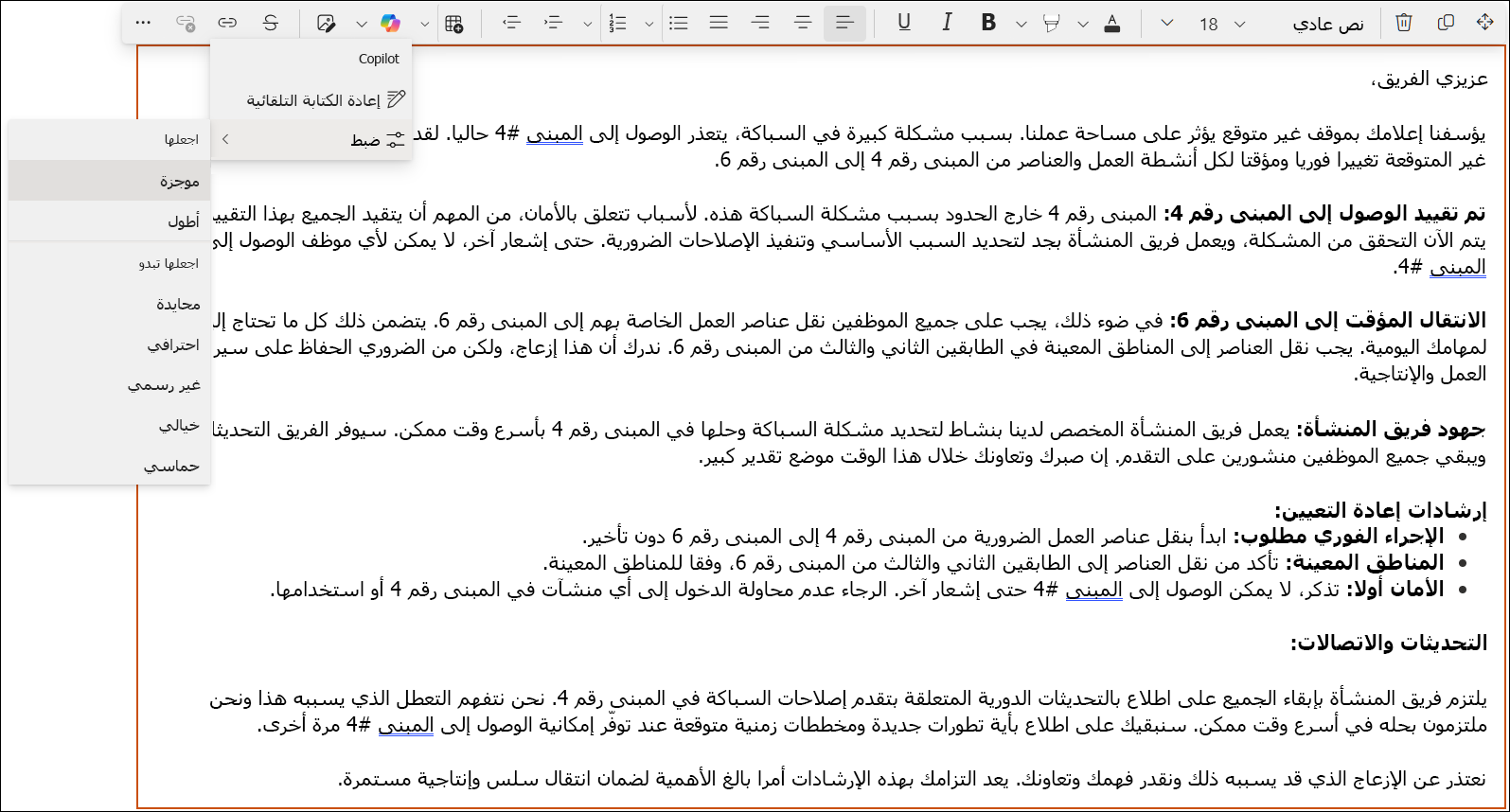The width and height of the screenshot is (1510, 812).
Task: Choose غير رسمي tone option
Action: point(109,385)
